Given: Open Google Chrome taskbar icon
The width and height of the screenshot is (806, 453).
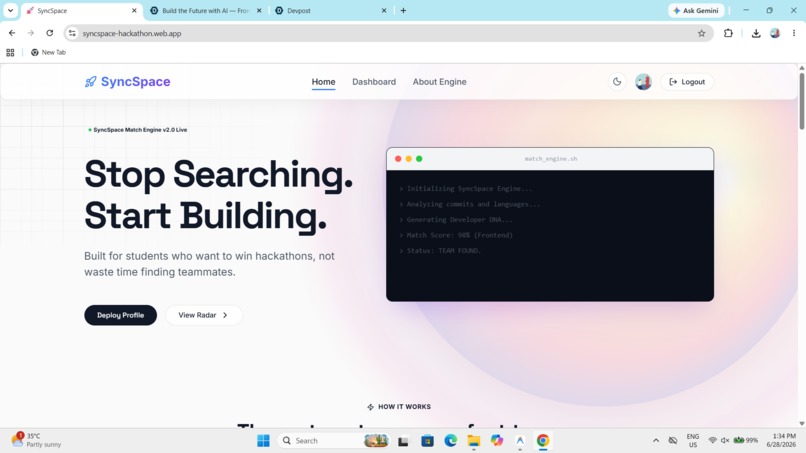Looking at the screenshot, I should [543, 441].
